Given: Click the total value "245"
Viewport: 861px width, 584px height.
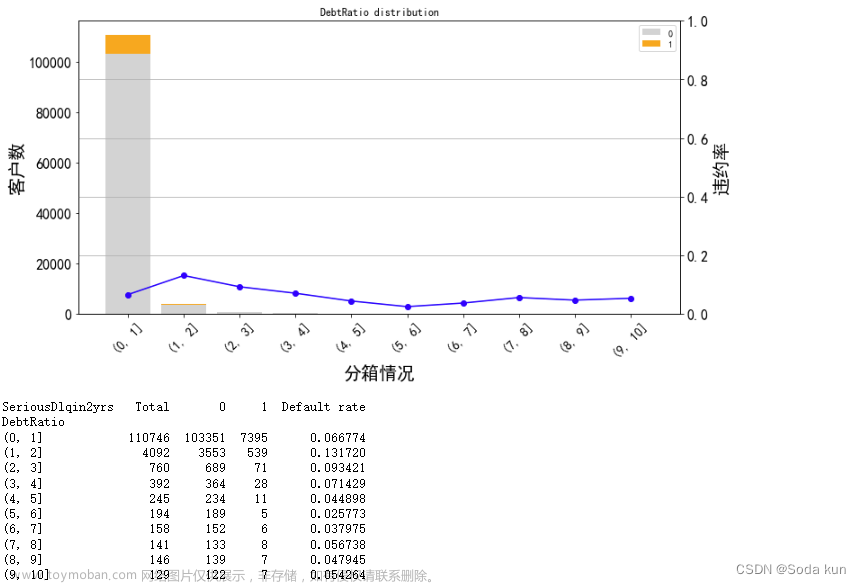Looking at the screenshot, I should click(159, 499).
